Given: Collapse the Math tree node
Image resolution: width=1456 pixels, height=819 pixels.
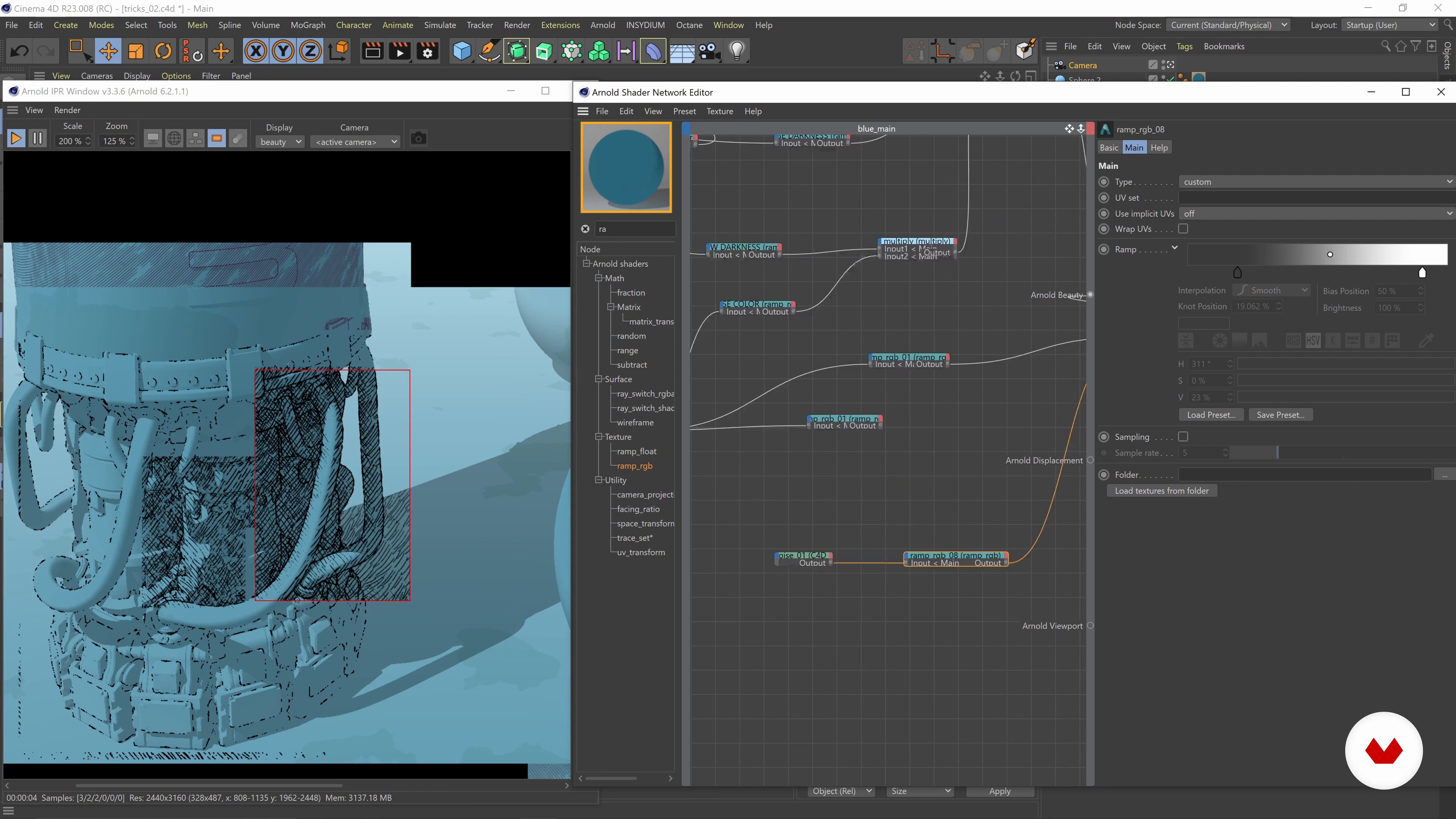Looking at the screenshot, I should pyautogui.click(x=599, y=278).
